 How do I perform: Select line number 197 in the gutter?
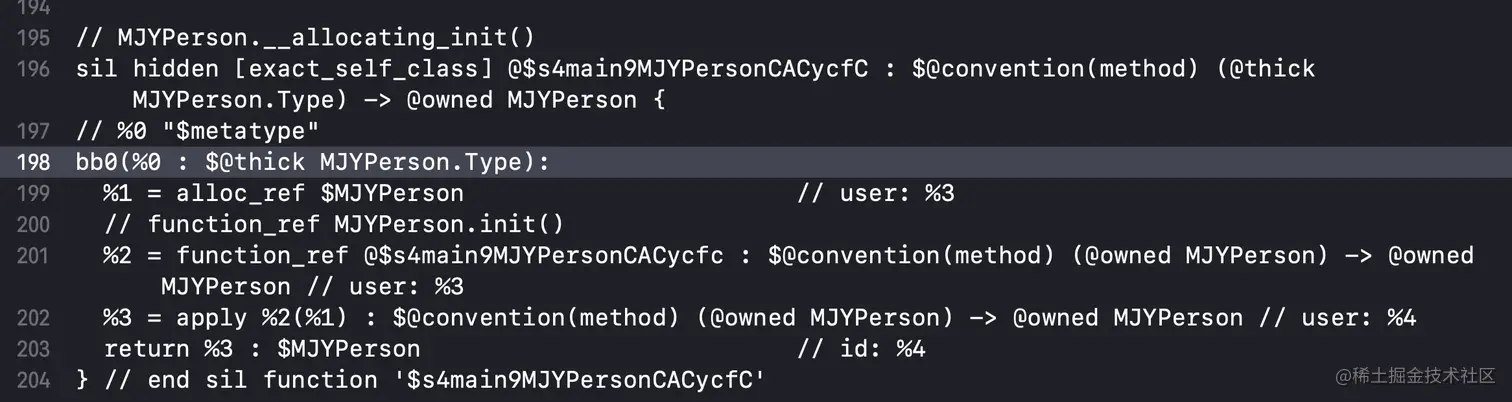33,131
